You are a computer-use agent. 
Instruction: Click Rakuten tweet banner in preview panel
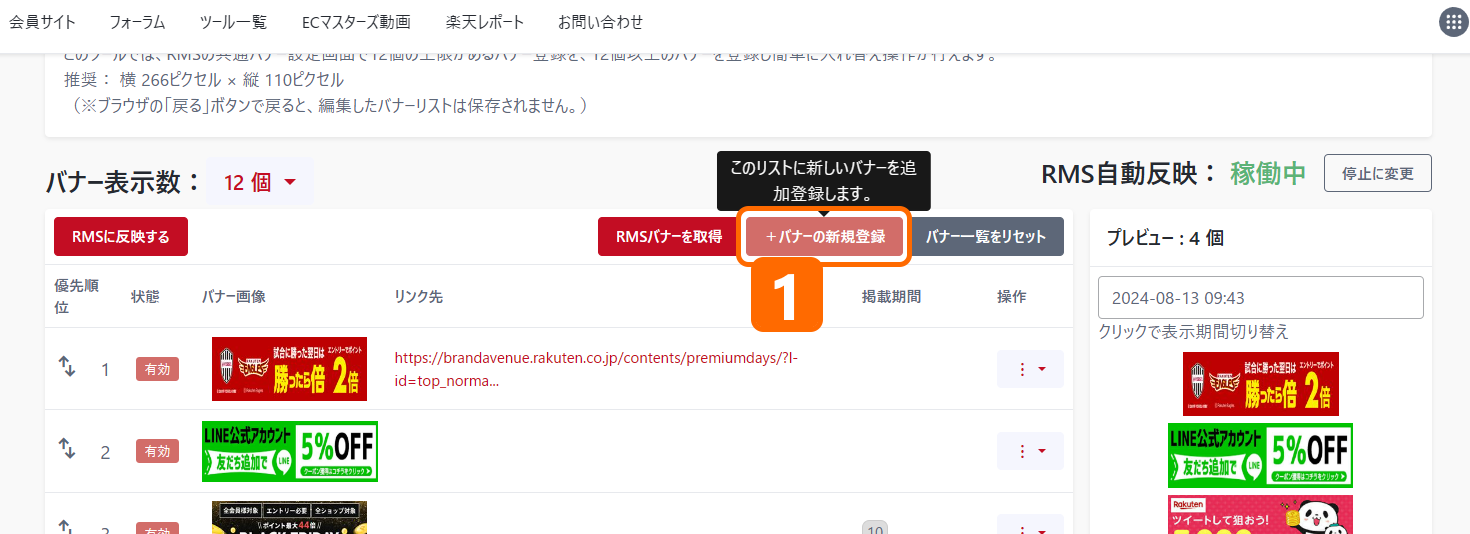pos(1260,514)
